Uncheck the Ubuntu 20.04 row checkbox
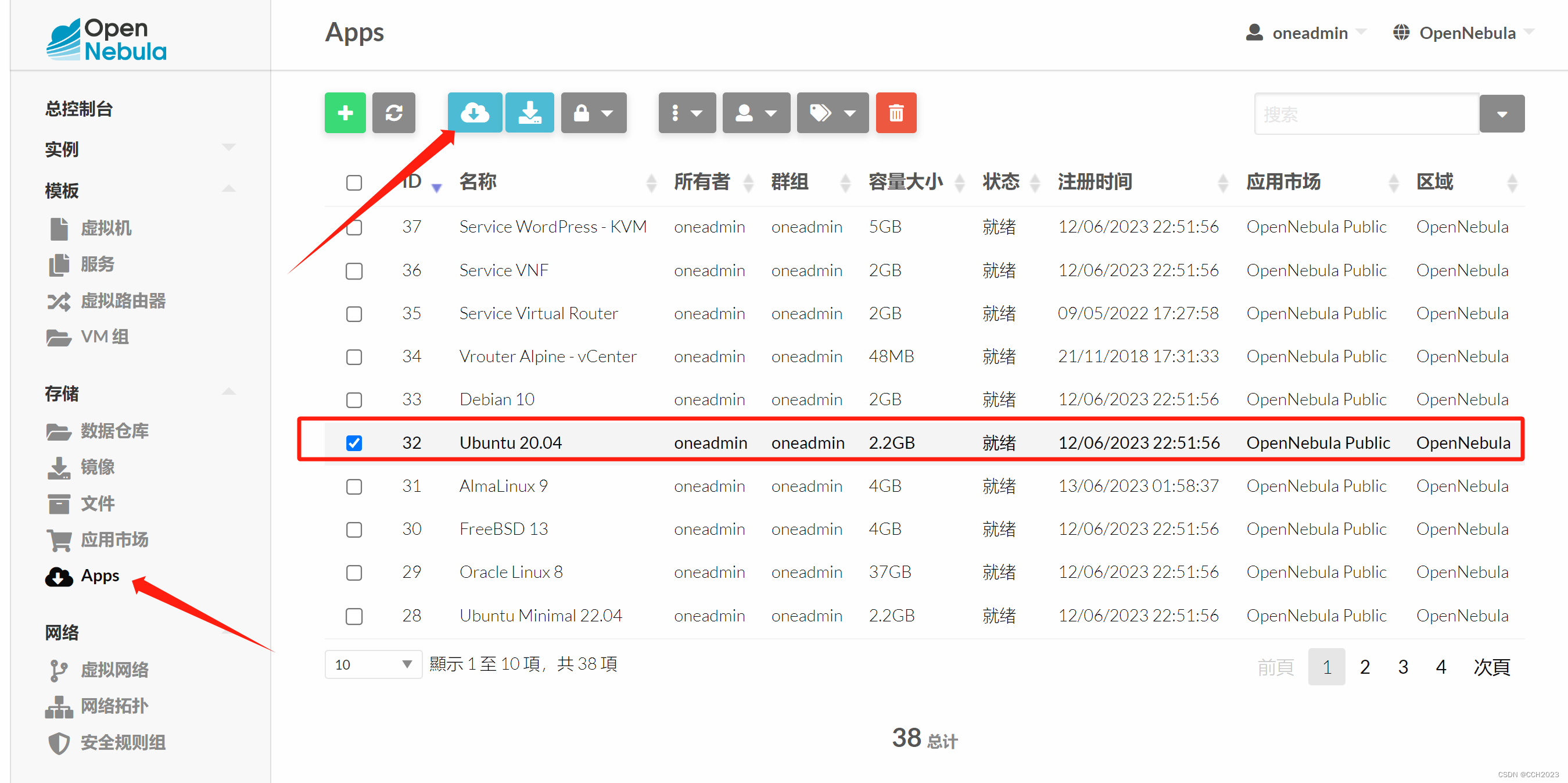The height and width of the screenshot is (783, 1568). (x=354, y=444)
